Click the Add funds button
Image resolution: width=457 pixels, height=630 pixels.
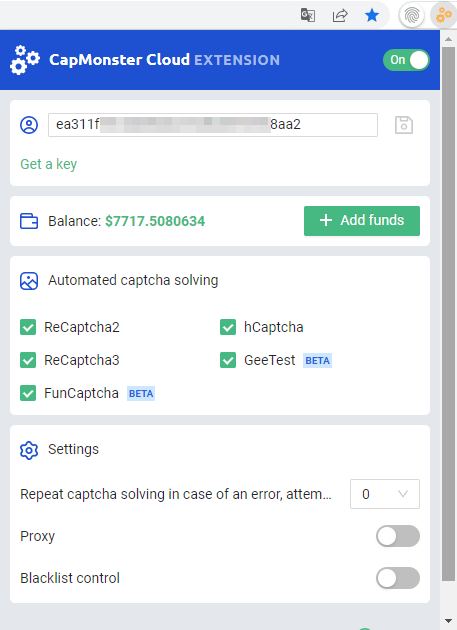362,221
